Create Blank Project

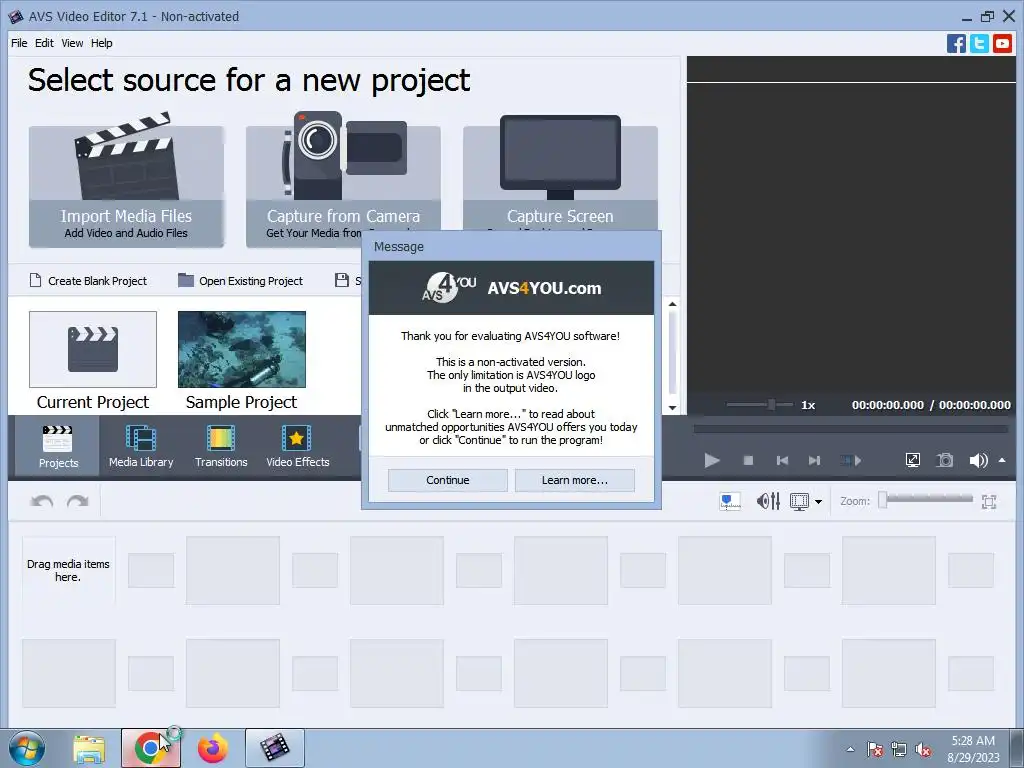[88, 281]
